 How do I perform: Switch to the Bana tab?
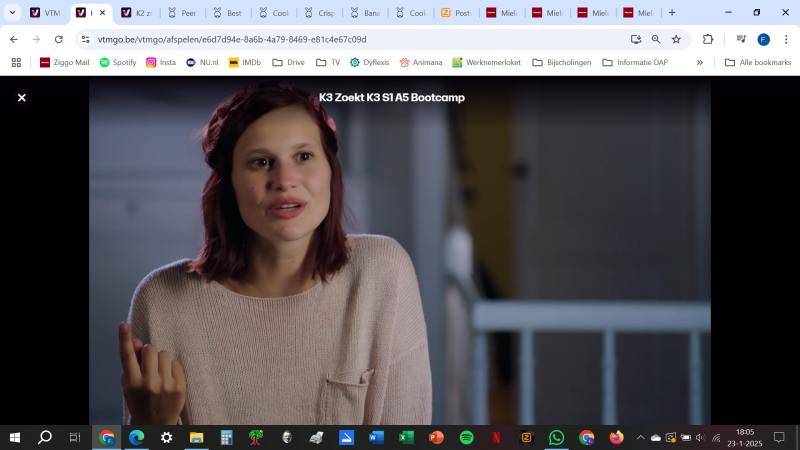click(x=365, y=13)
